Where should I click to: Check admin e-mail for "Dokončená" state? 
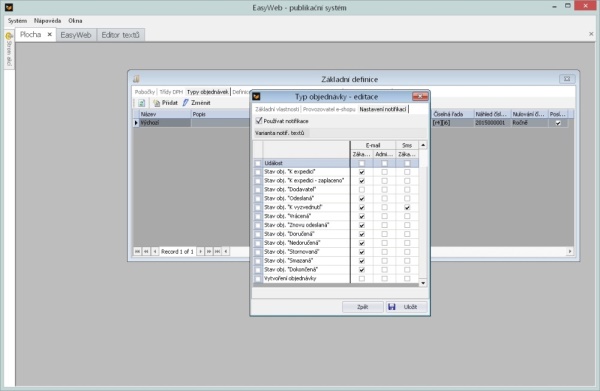385,270
